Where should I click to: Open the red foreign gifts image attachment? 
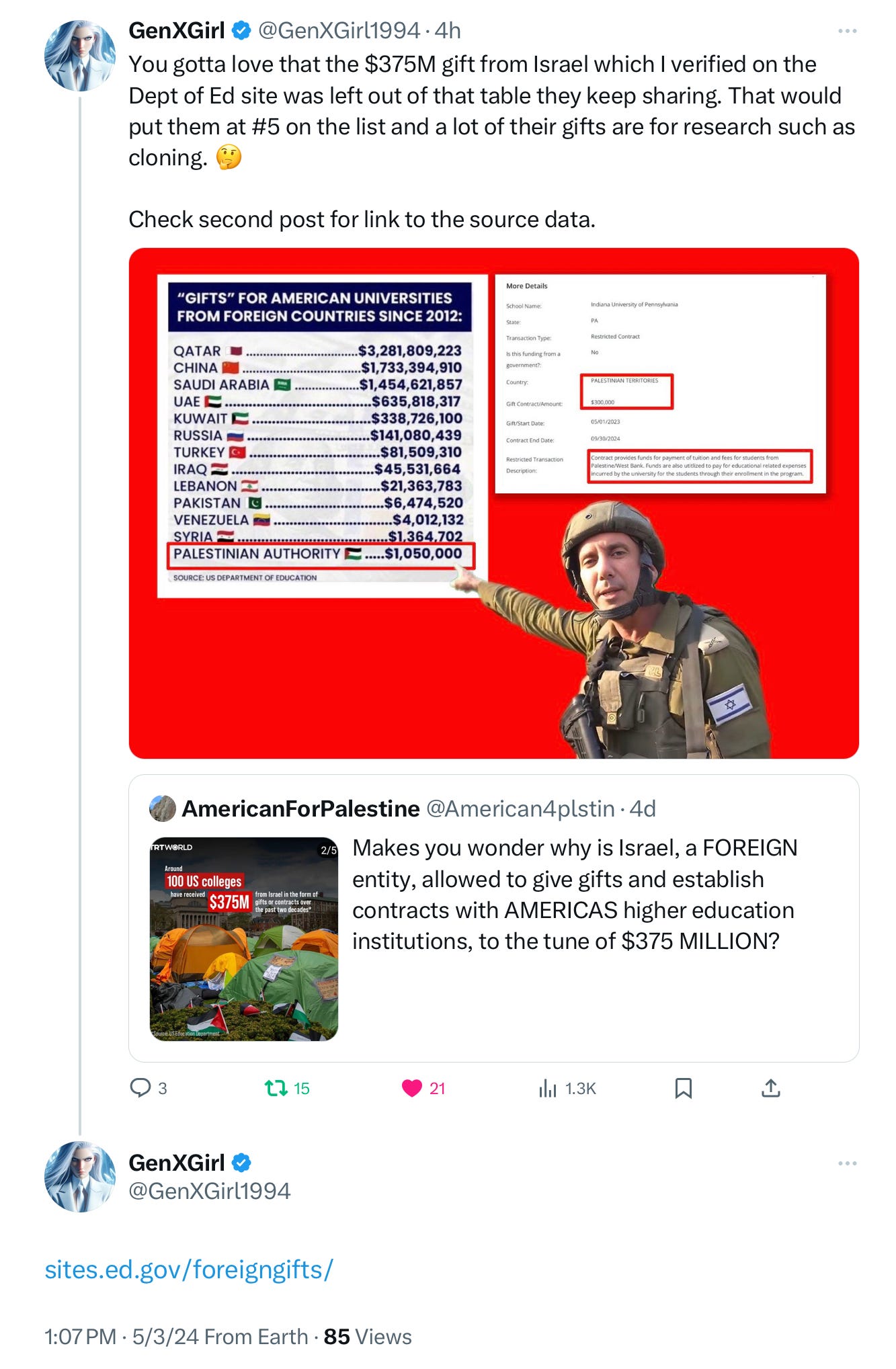pos(493,503)
